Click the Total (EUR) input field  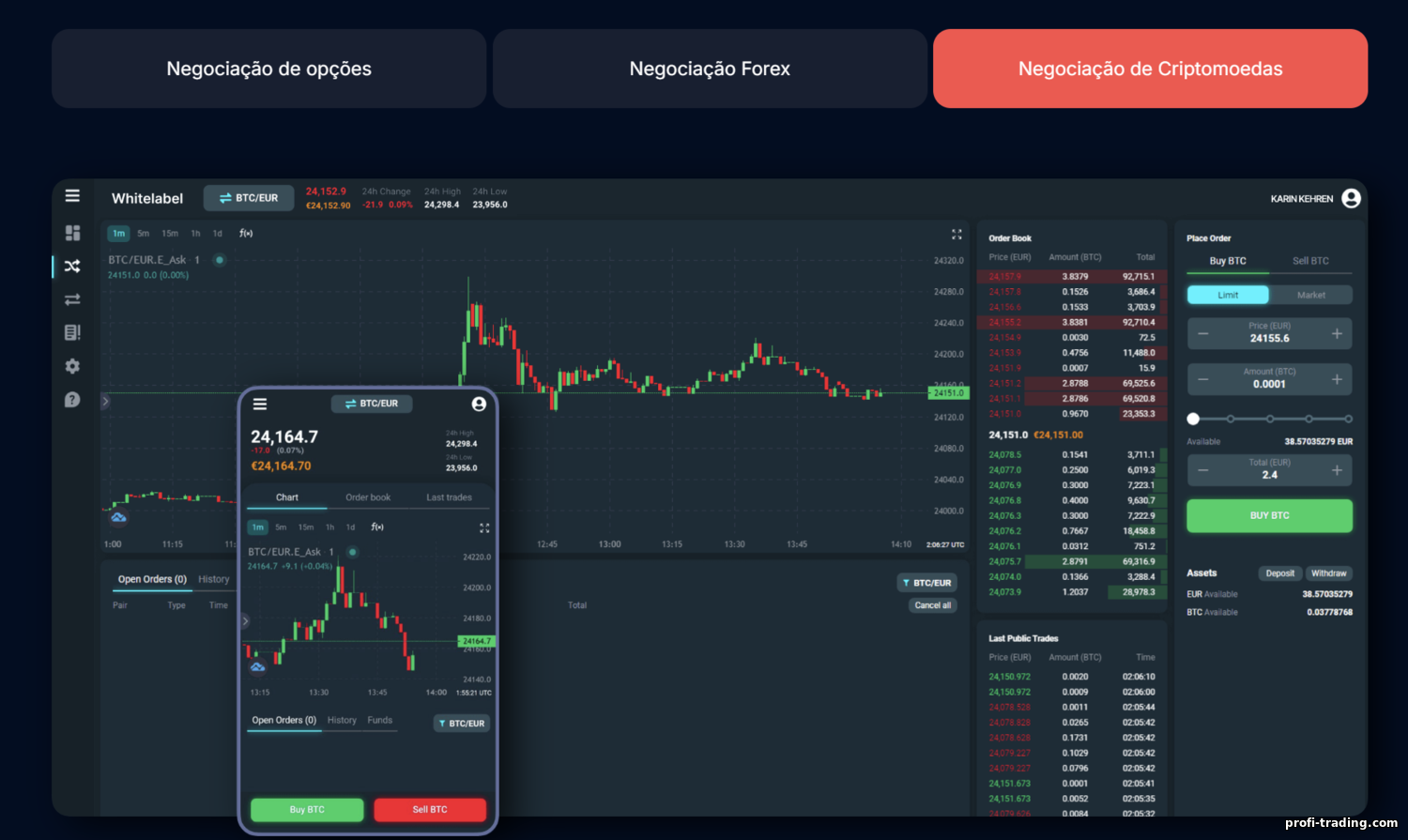1269,470
